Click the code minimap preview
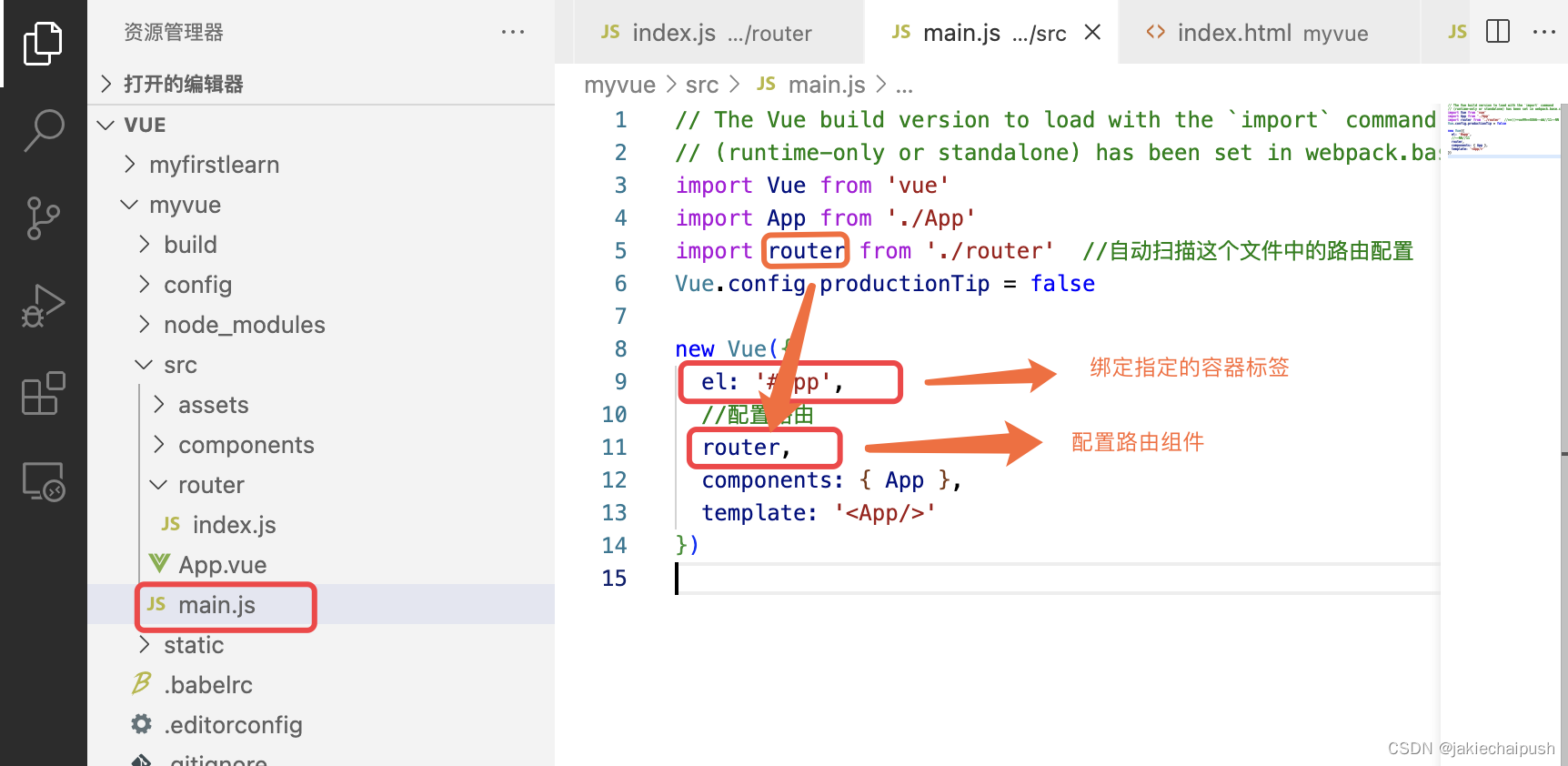The image size is (1568, 766). [x=1503, y=129]
